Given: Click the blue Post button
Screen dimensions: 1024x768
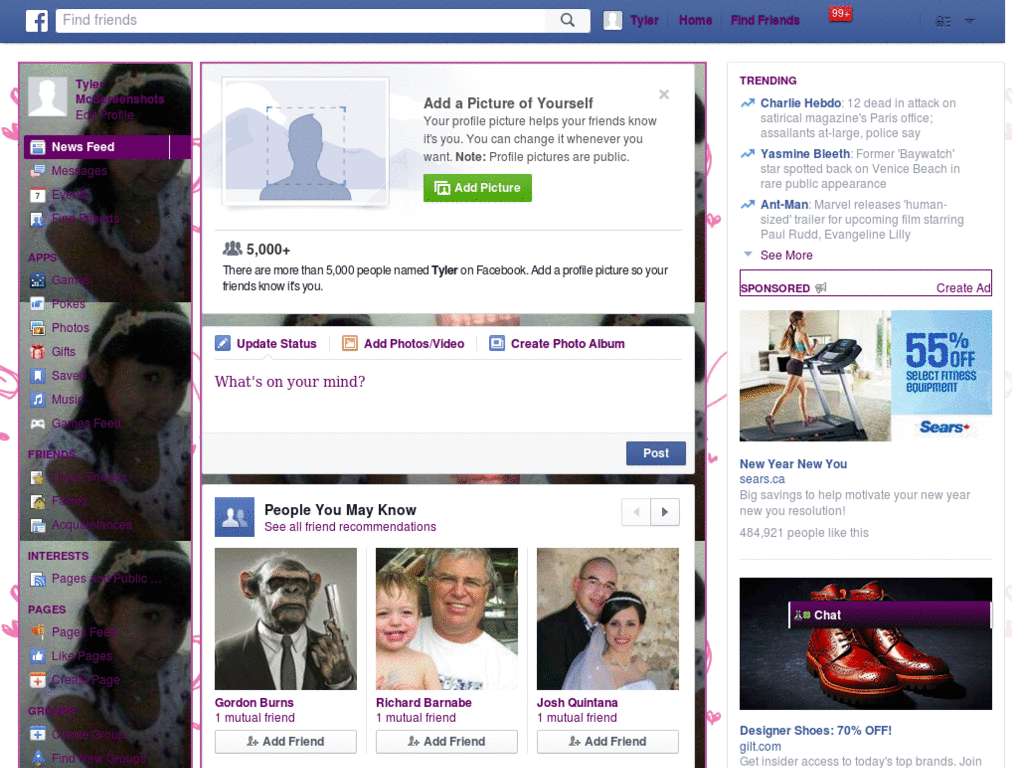Looking at the screenshot, I should (x=656, y=453).
